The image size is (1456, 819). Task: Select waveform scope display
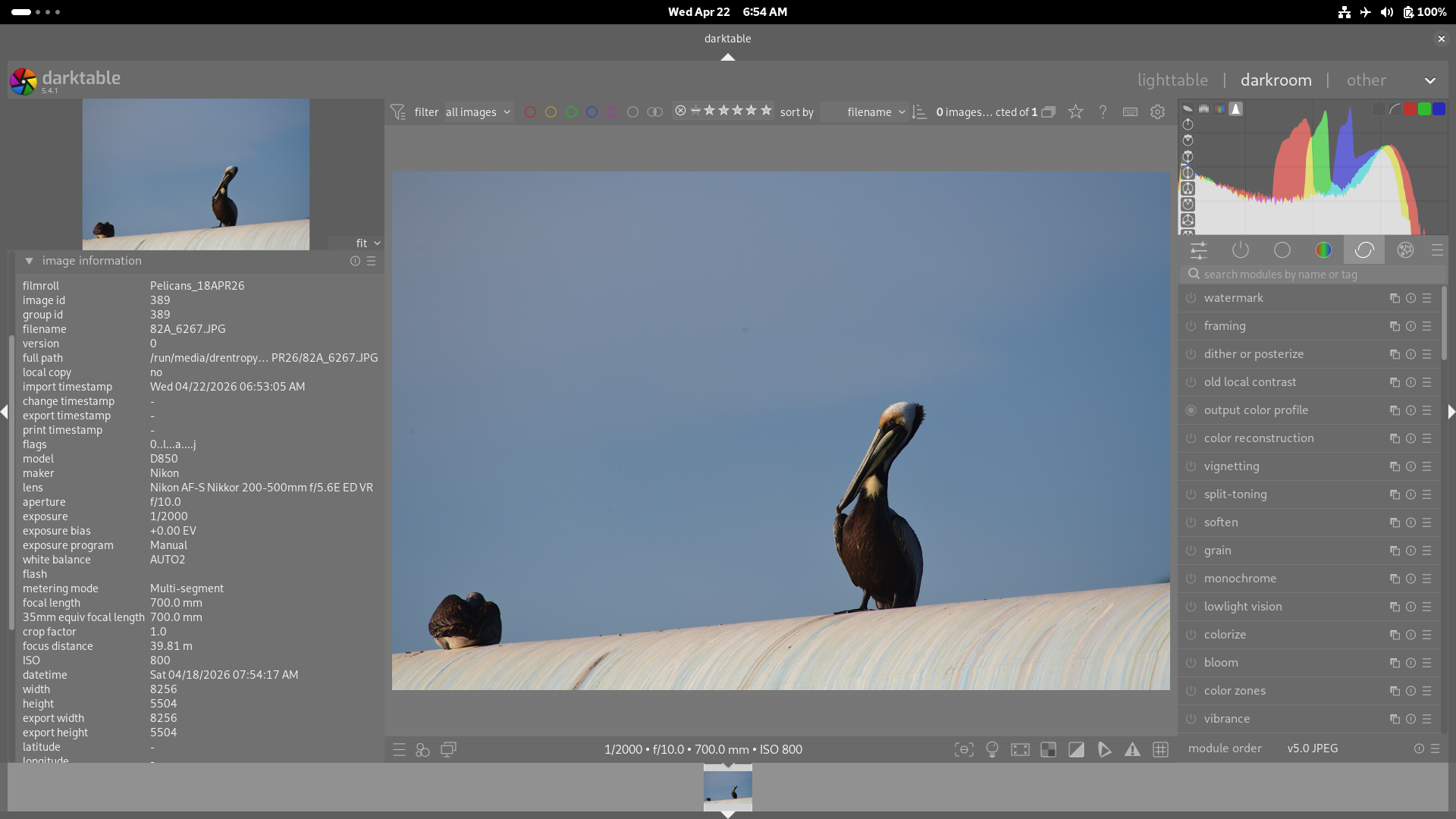1203,108
